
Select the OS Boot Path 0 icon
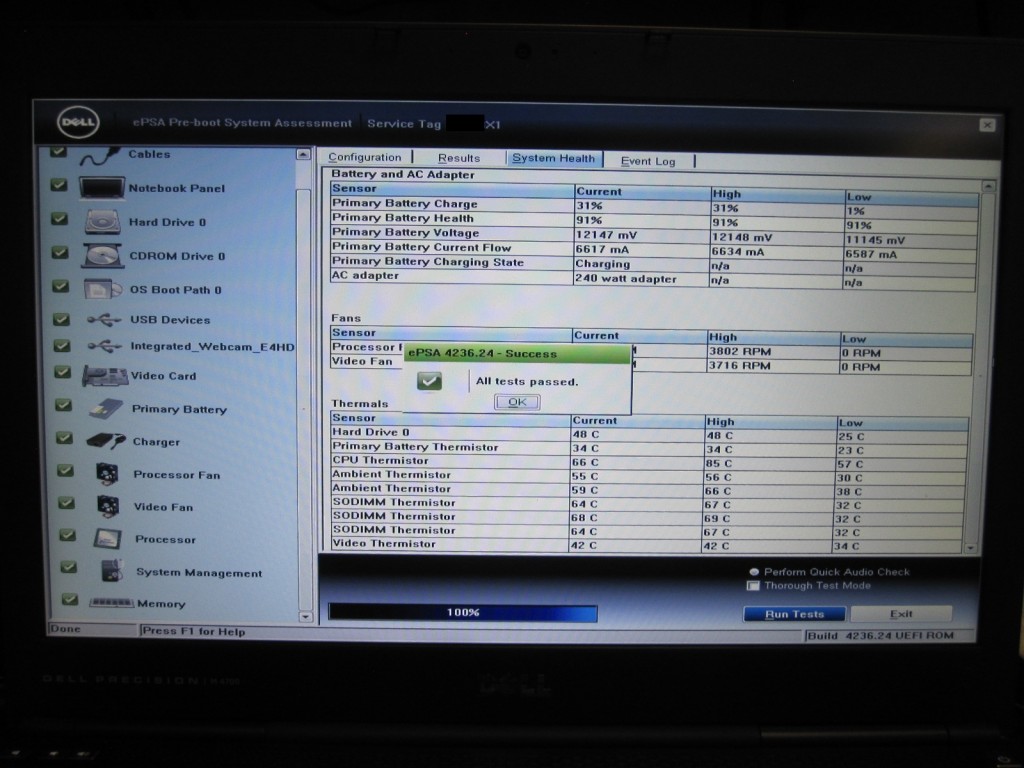[103, 289]
